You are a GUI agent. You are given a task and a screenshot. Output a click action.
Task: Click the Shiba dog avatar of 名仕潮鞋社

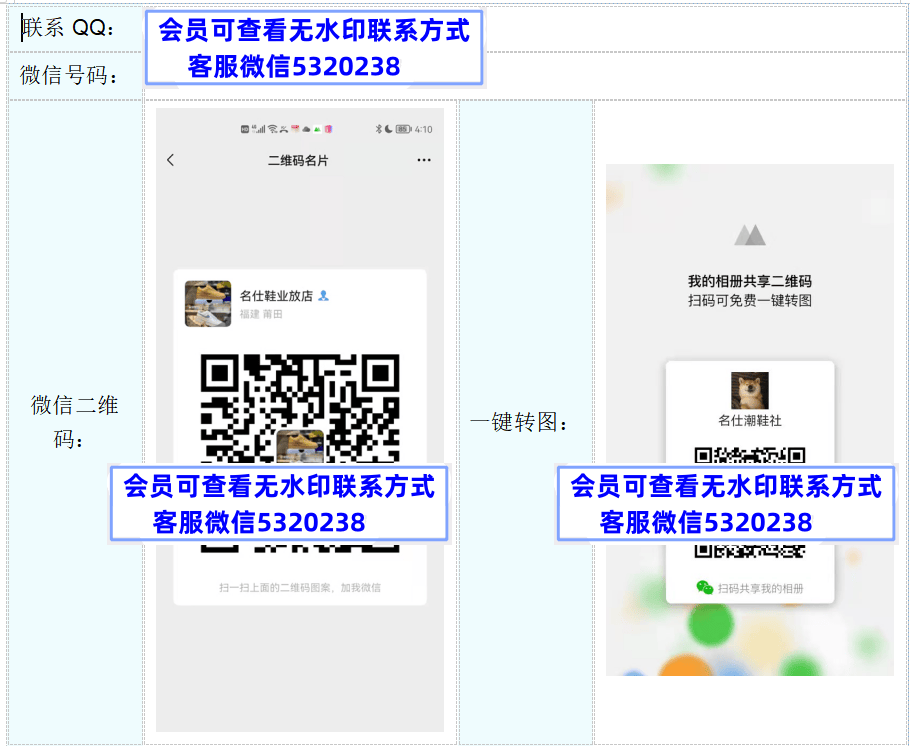click(749, 391)
